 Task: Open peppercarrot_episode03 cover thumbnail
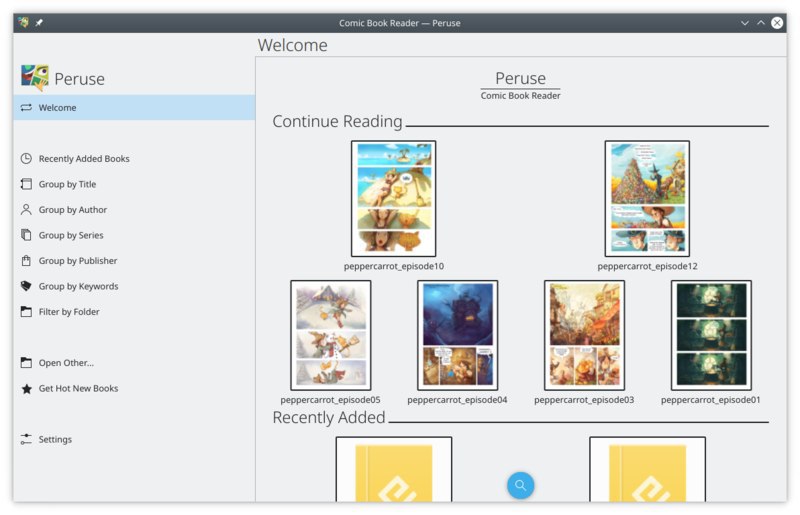coord(584,335)
